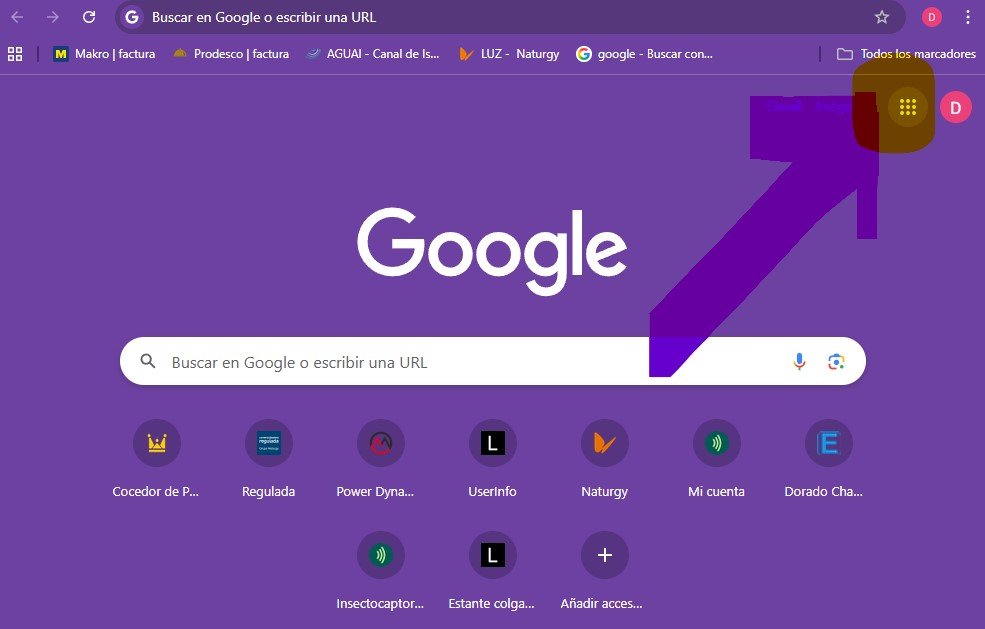Open the Chrome profile avatar in toolbar
This screenshot has width=985, height=629.
click(931, 17)
